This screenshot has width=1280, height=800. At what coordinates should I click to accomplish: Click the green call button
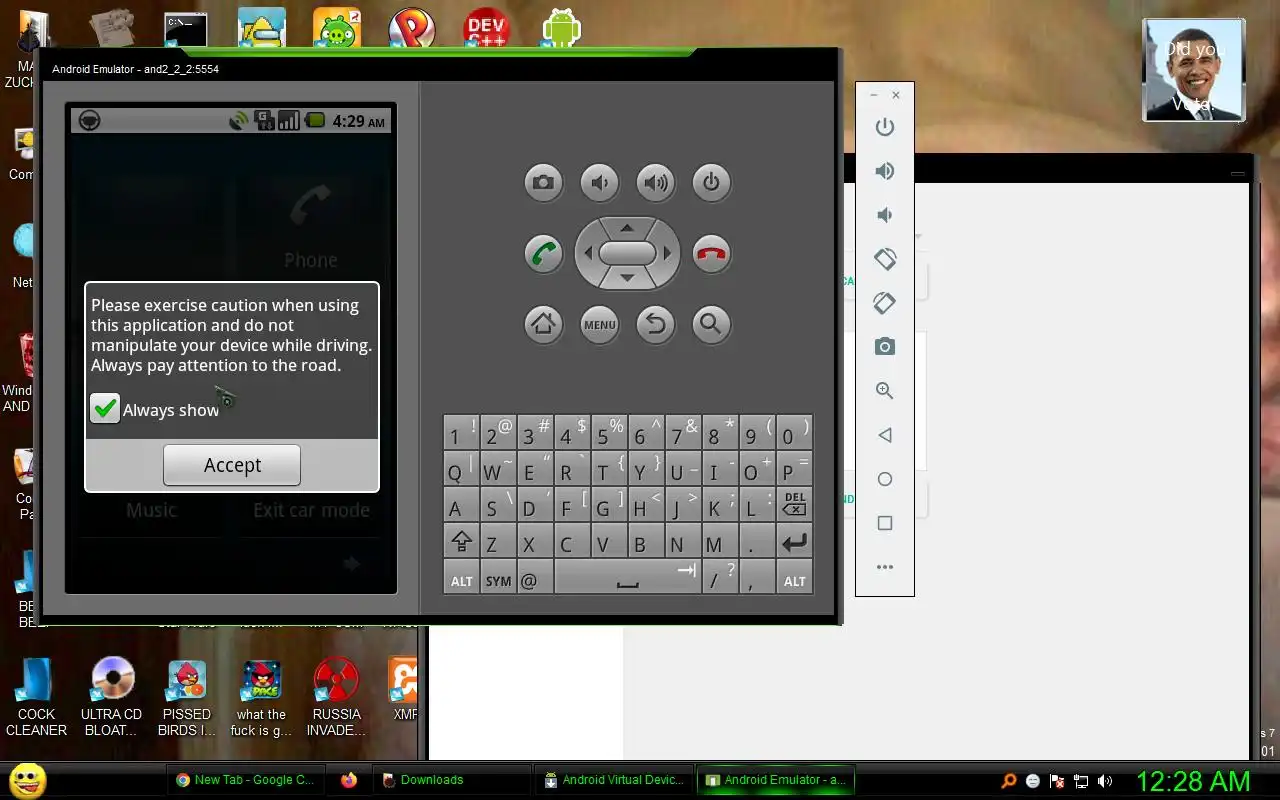click(543, 253)
